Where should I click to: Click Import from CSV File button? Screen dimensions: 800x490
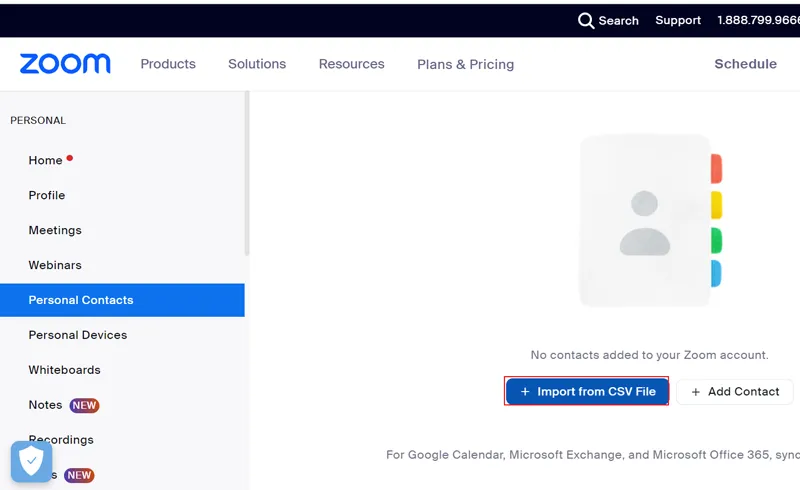pos(587,391)
